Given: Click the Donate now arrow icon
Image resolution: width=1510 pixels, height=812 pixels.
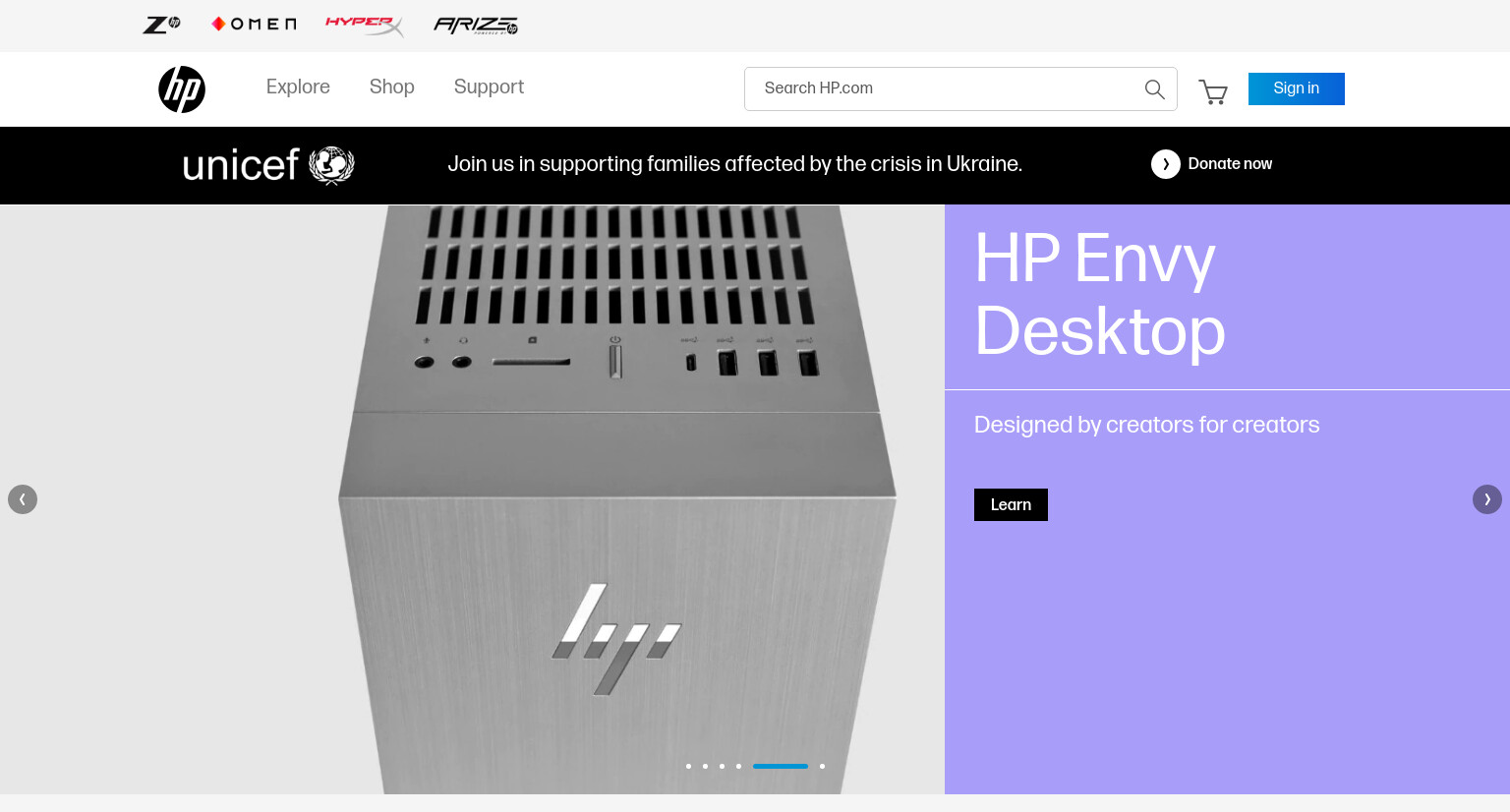Looking at the screenshot, I should (1166, 164).
